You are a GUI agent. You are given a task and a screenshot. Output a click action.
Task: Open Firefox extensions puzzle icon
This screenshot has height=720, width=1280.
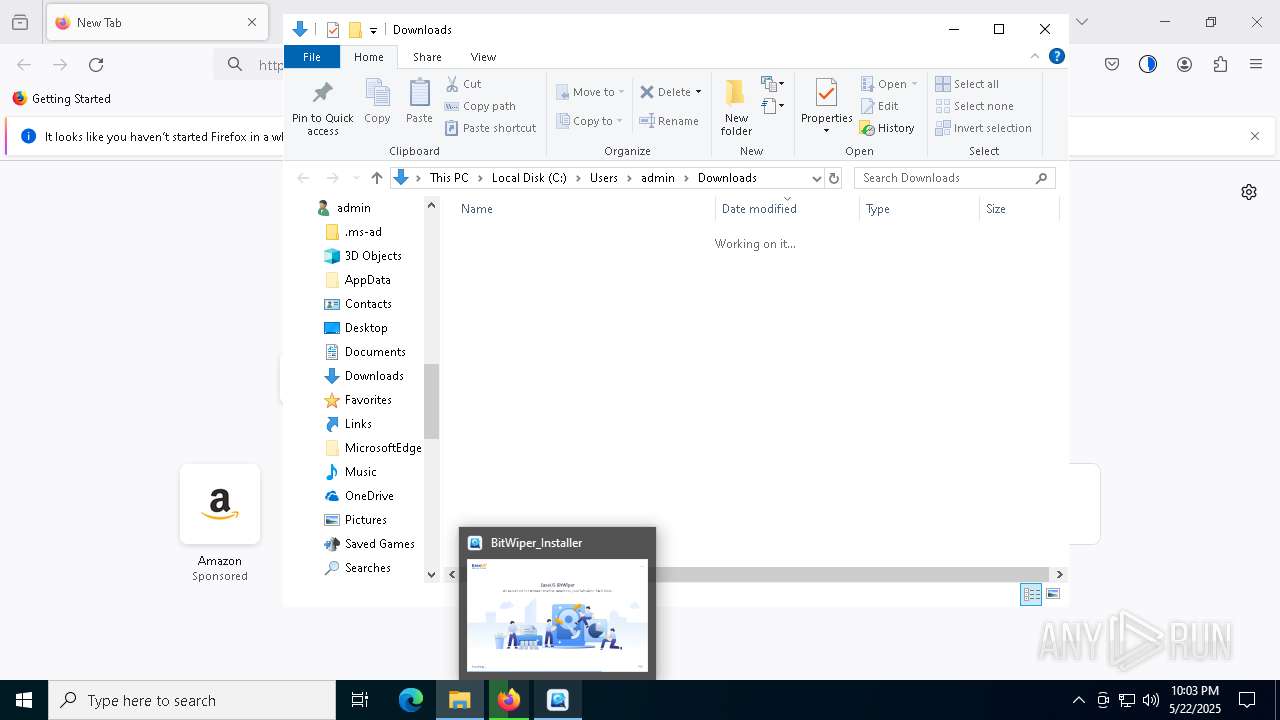coord(1220,65)
